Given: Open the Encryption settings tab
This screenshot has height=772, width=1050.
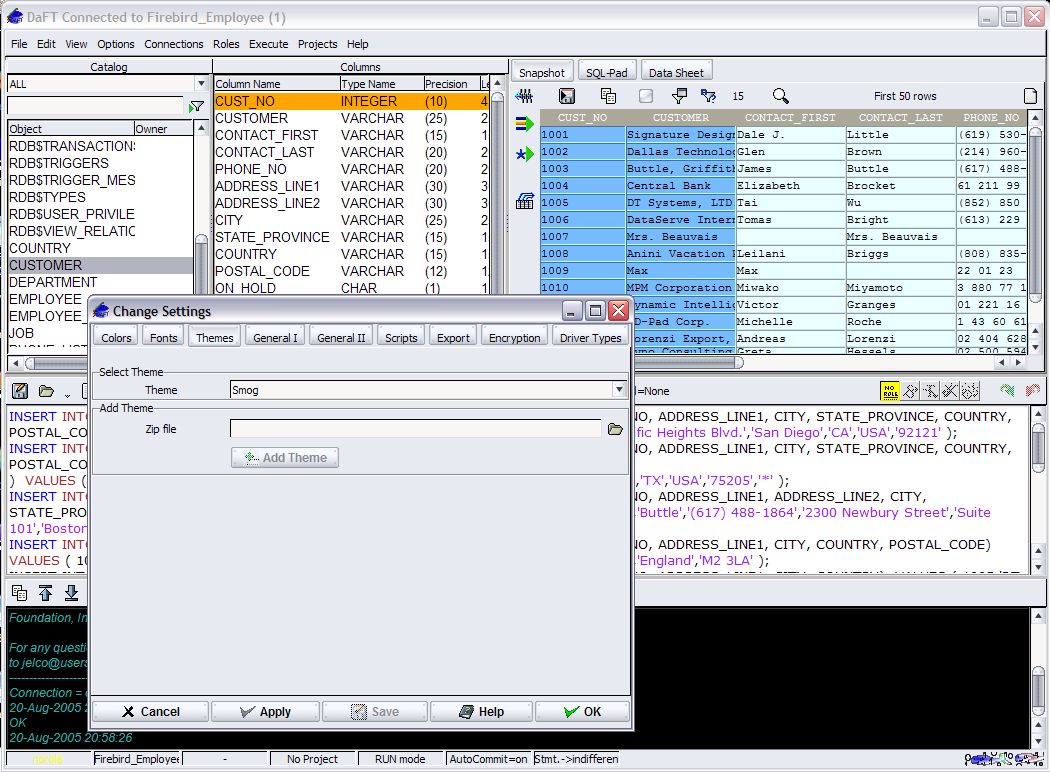Looking at the screenshot, I should pos(514,338).
